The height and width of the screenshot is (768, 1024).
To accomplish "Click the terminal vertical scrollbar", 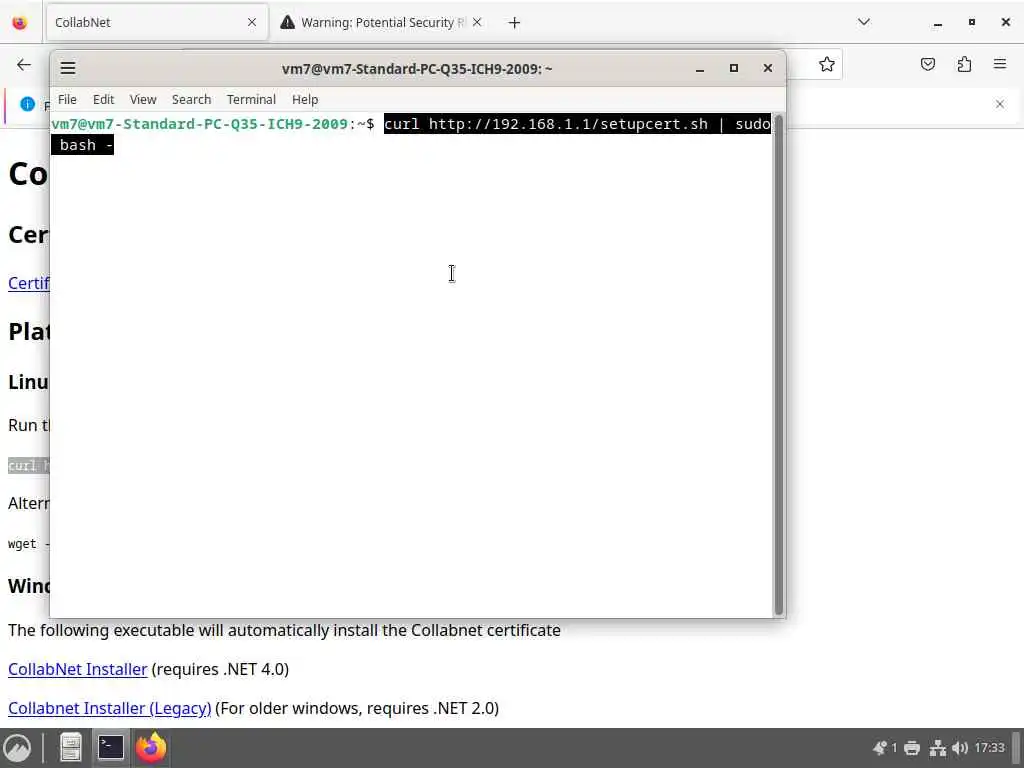I will 778,364.
